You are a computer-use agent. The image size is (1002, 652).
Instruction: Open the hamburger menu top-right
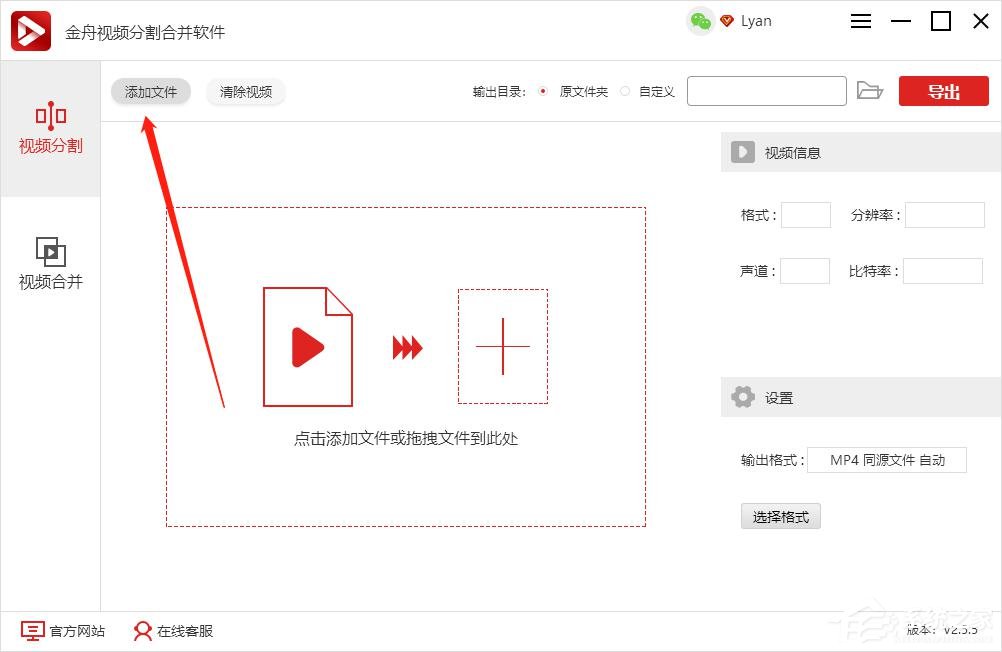860,20
